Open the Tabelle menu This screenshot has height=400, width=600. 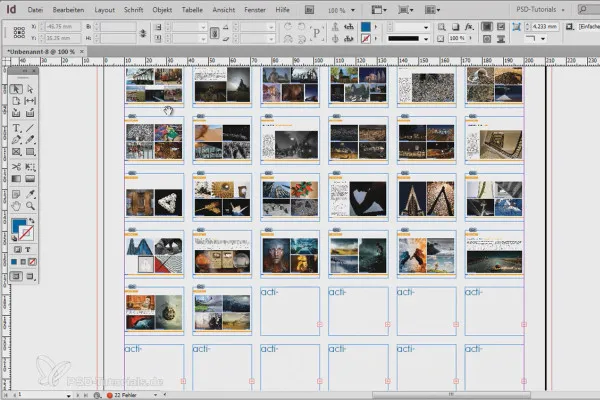192,10
